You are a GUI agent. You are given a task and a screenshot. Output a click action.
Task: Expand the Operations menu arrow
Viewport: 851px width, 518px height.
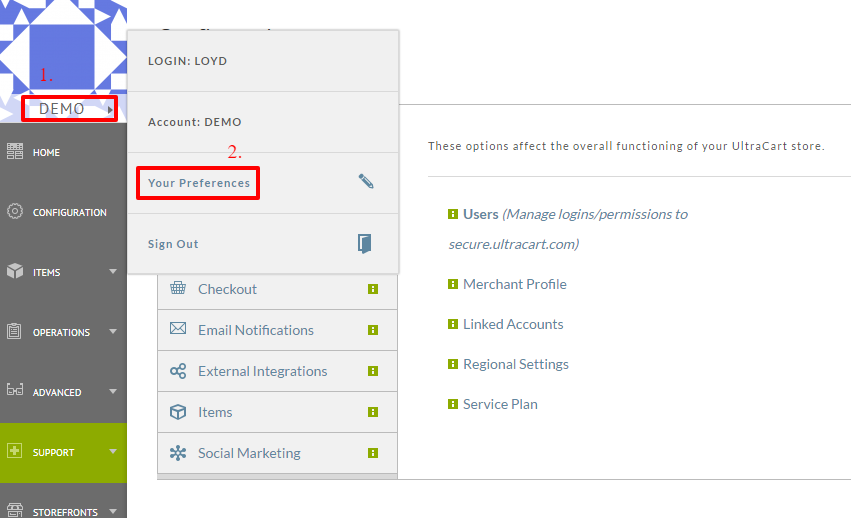(113, 331)
